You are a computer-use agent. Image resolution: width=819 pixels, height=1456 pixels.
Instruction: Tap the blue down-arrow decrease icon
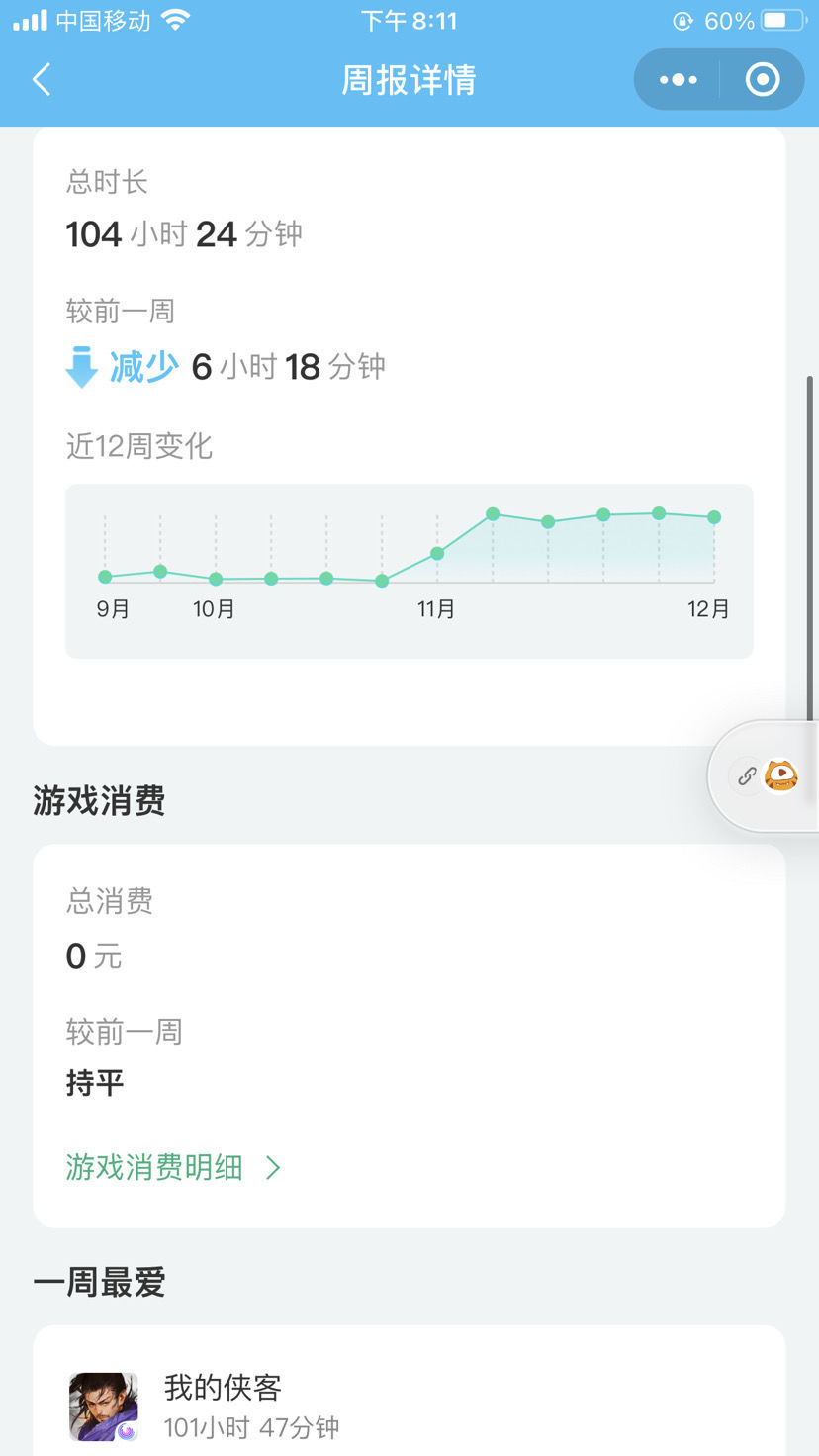pos(81,367)
